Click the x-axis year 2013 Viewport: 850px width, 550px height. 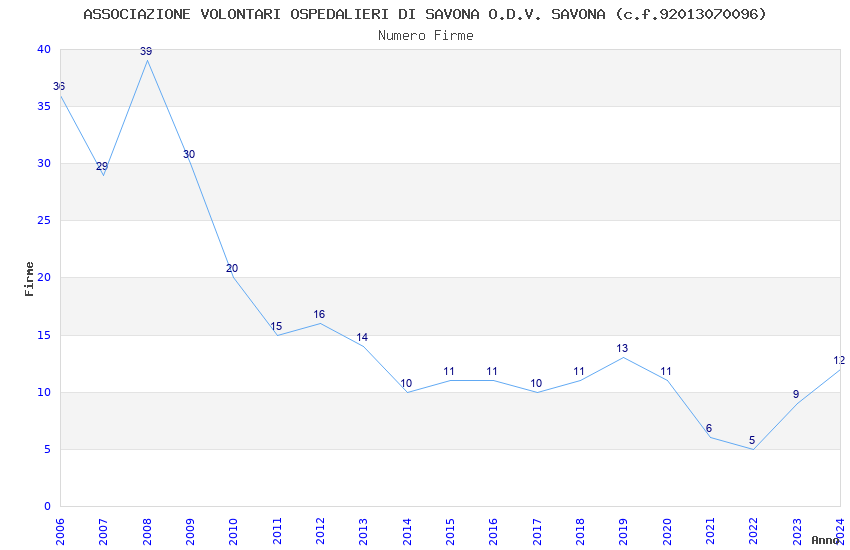[x=363, y=531]
